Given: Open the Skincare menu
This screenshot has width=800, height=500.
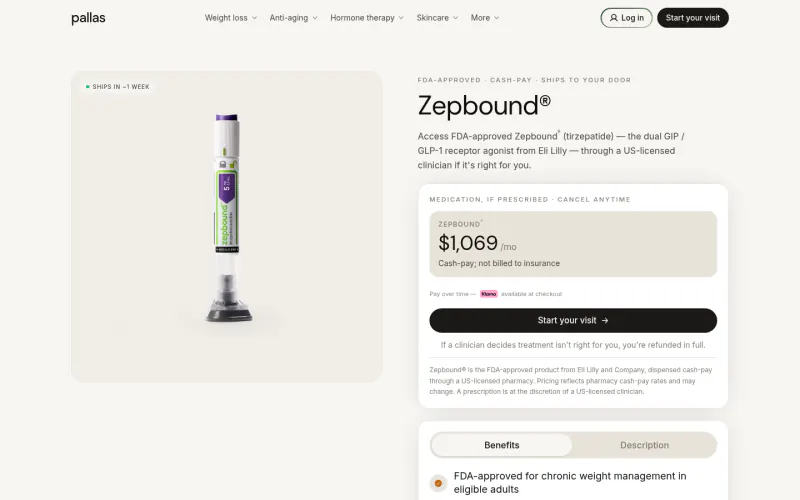Looking at the screenshot, I should [437, 18].
